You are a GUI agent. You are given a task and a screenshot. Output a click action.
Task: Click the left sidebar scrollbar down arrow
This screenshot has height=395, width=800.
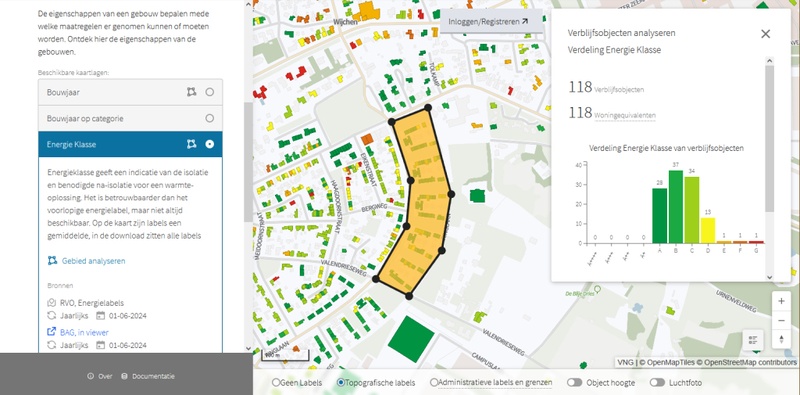pos(248,349)
